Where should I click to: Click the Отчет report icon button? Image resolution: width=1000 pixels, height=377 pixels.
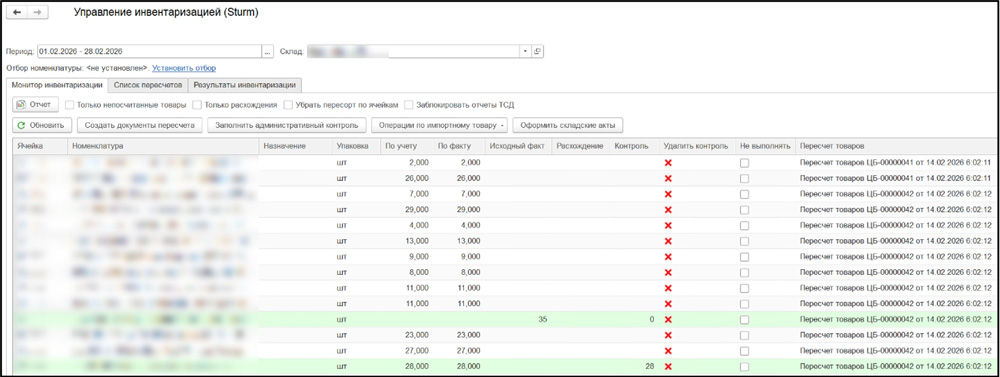[x=36, y=104]
